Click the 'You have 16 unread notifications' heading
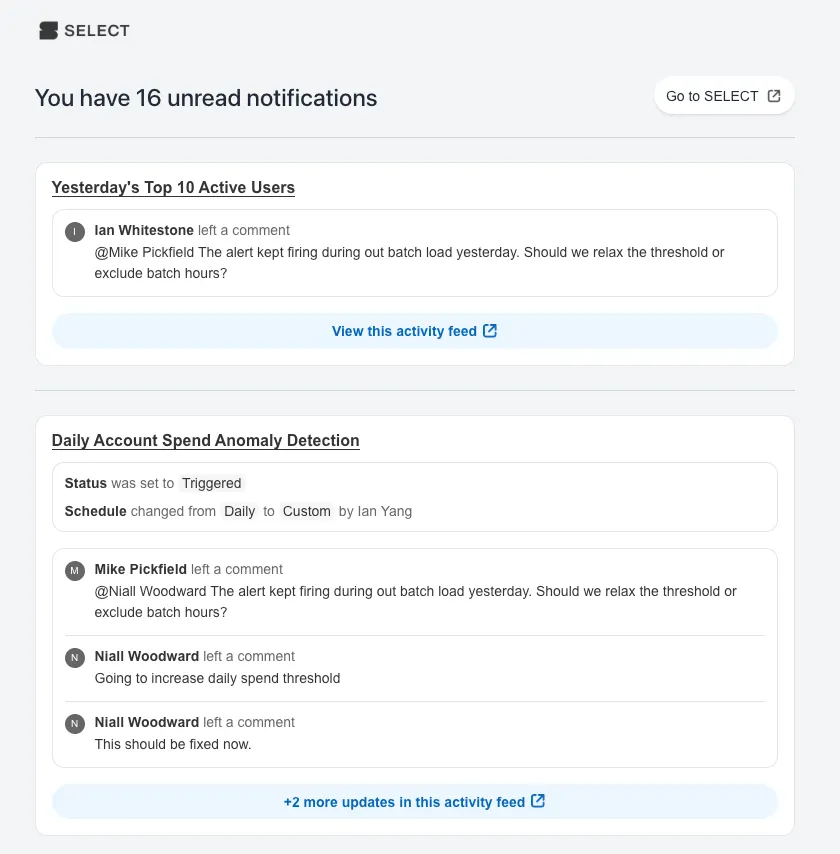 pyautogui.click(x=206, y=98)
